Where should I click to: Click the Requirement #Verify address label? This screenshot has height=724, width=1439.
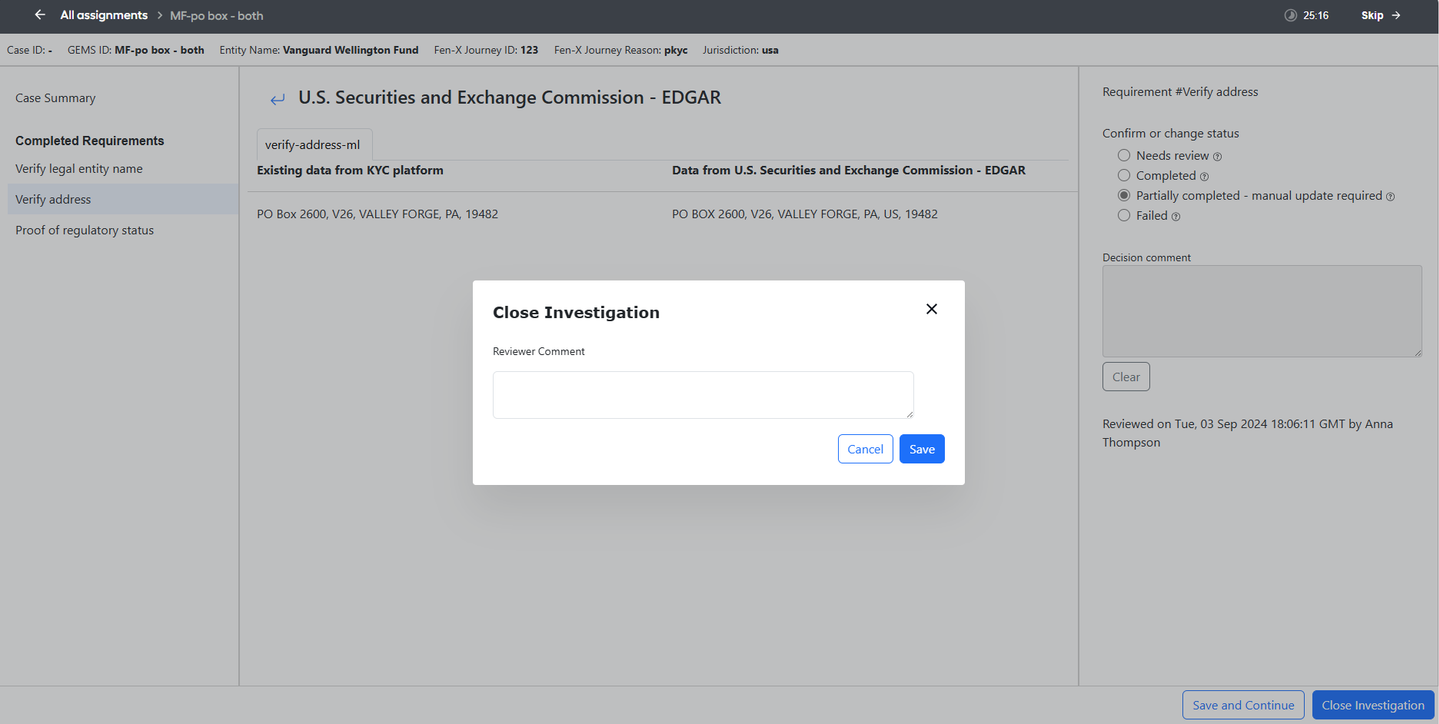pyautogui.click(x=1180, y=92)
